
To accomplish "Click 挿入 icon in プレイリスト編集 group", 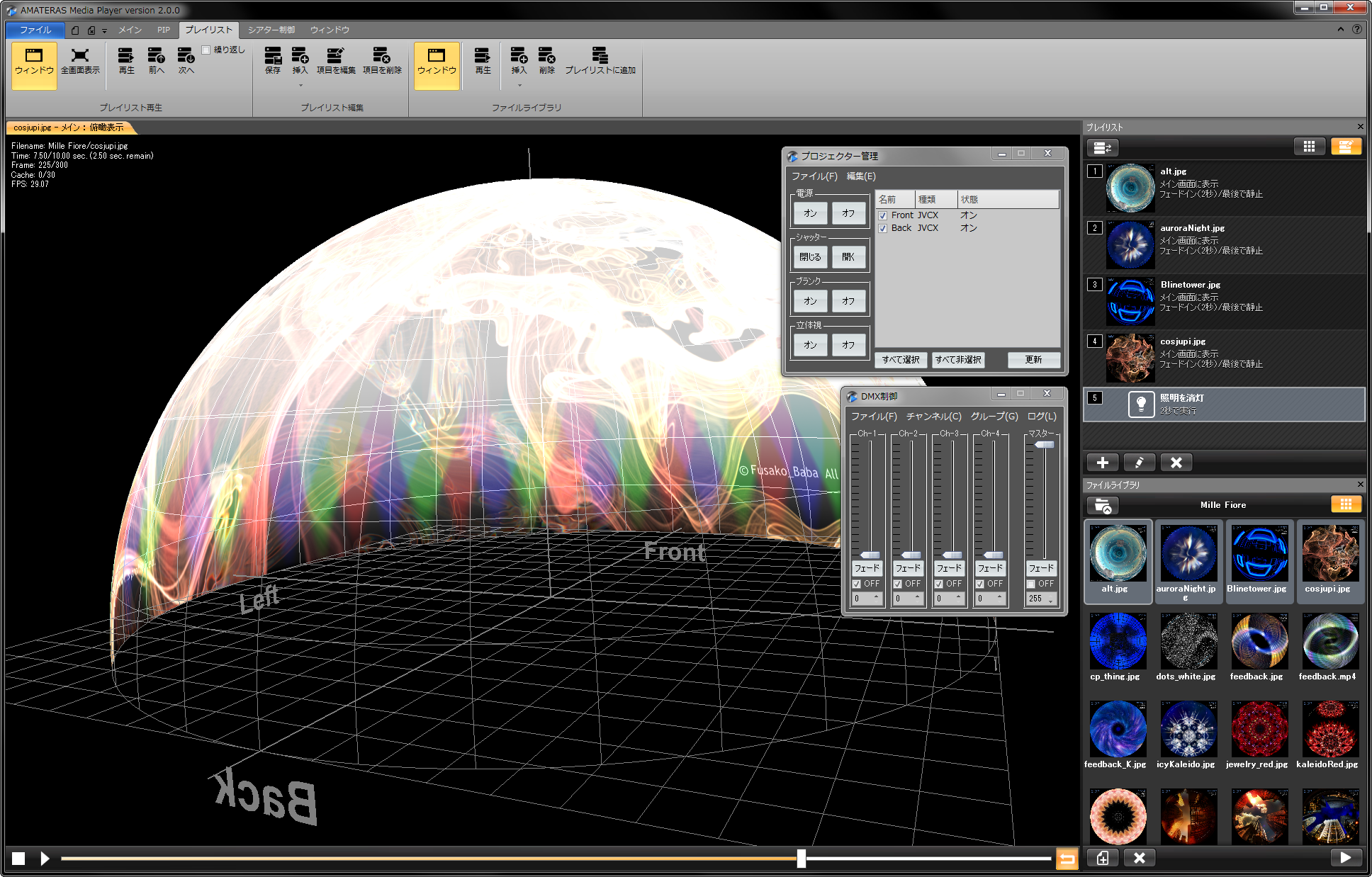I will [x=300, y=61].
